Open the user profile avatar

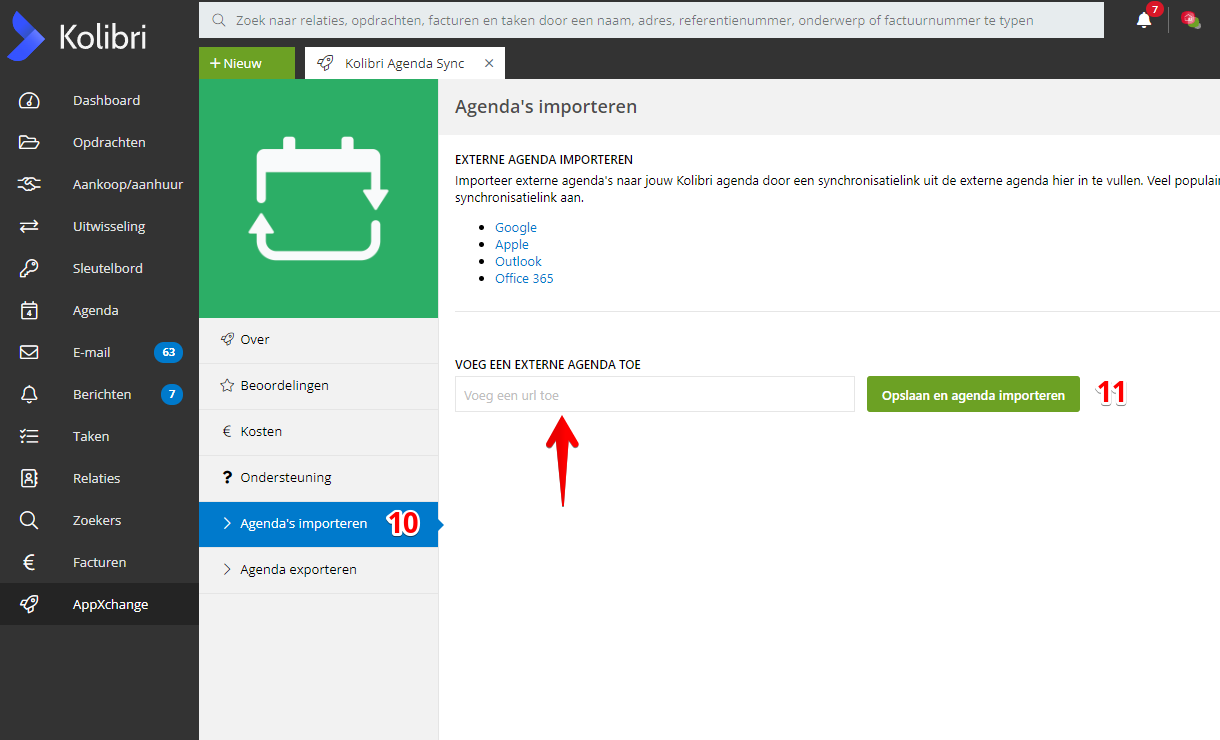point(1190,19)
